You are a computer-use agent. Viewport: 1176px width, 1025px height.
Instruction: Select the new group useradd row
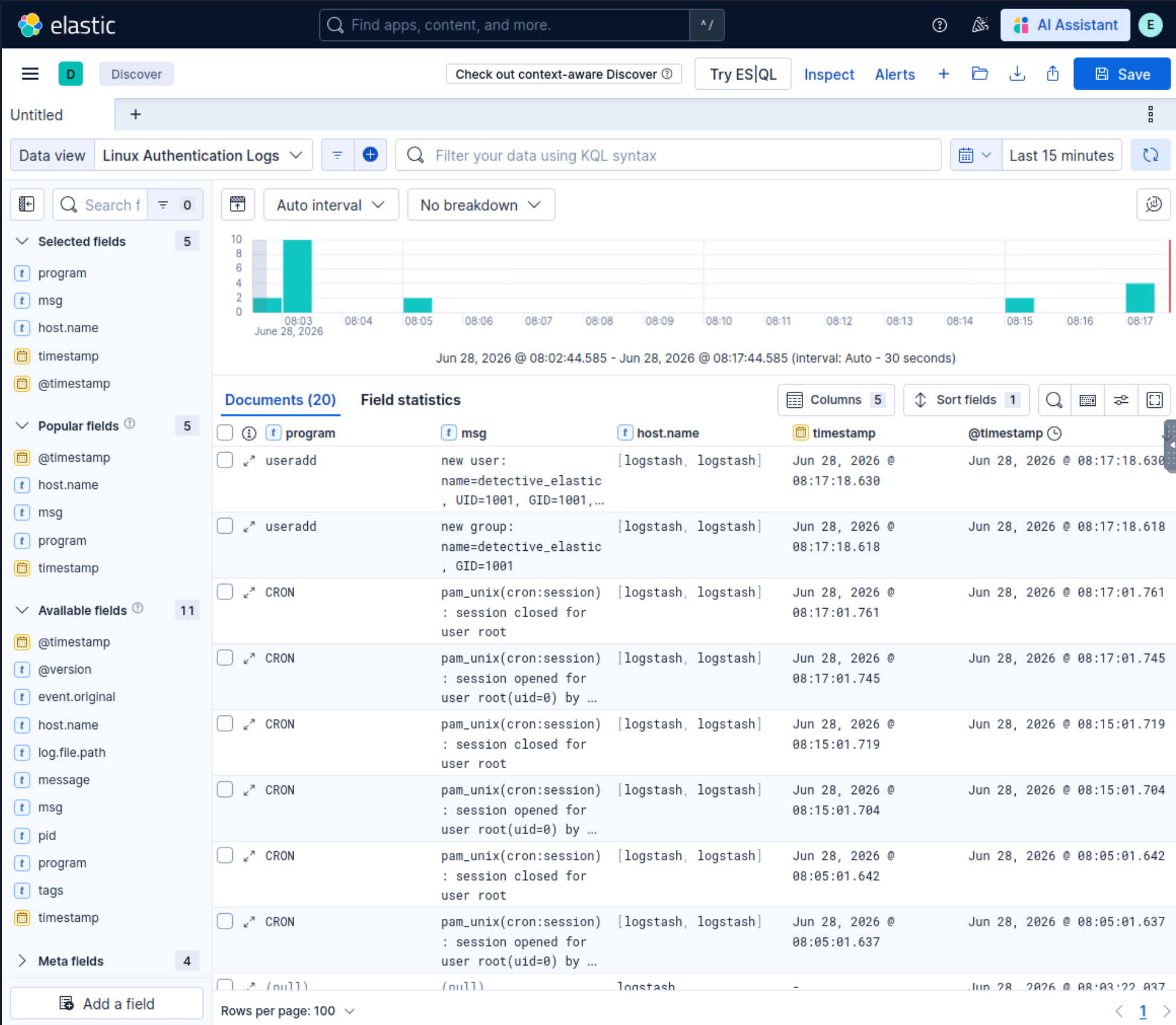pyautogui.click(x=225, y=526)
